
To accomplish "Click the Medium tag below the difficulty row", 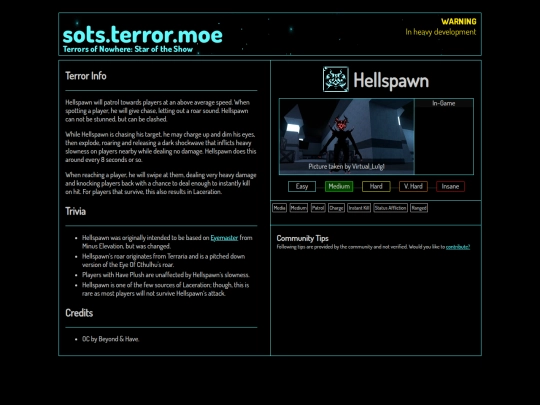I will [x=299, y=208].
